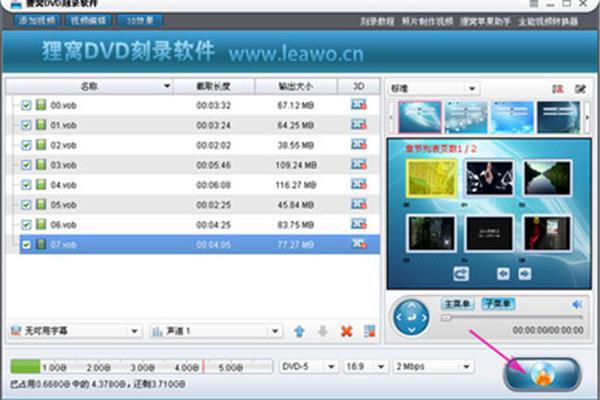Uncheck the 00.vob checkbox

coord(26,105)
